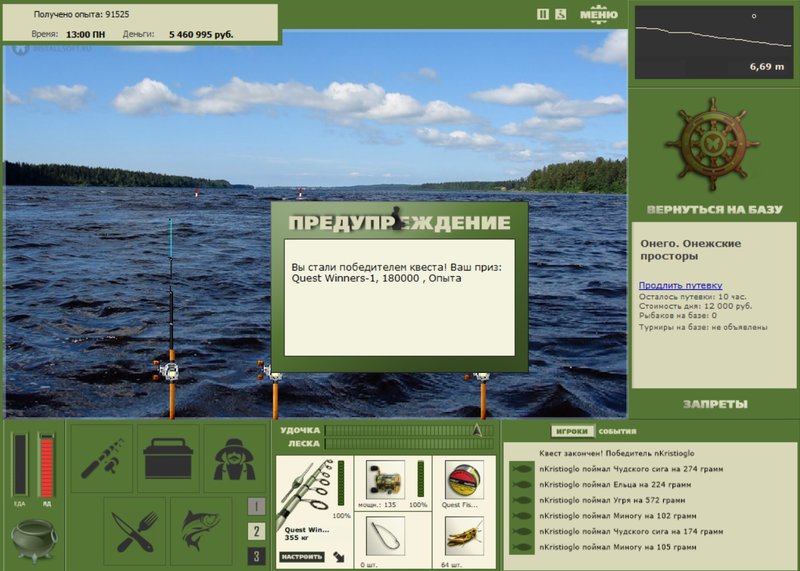
Task: Click the ЛЕСКА tension bar
Action: click(410, 444)
